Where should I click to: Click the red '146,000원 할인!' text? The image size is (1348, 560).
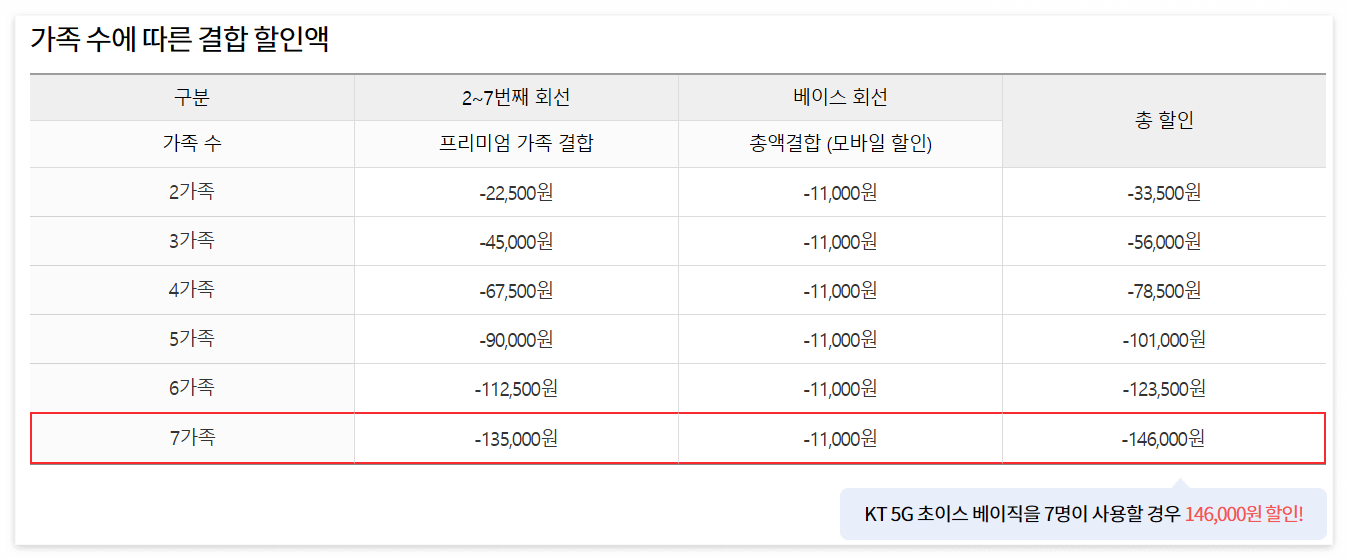[x=1244, y=514]
